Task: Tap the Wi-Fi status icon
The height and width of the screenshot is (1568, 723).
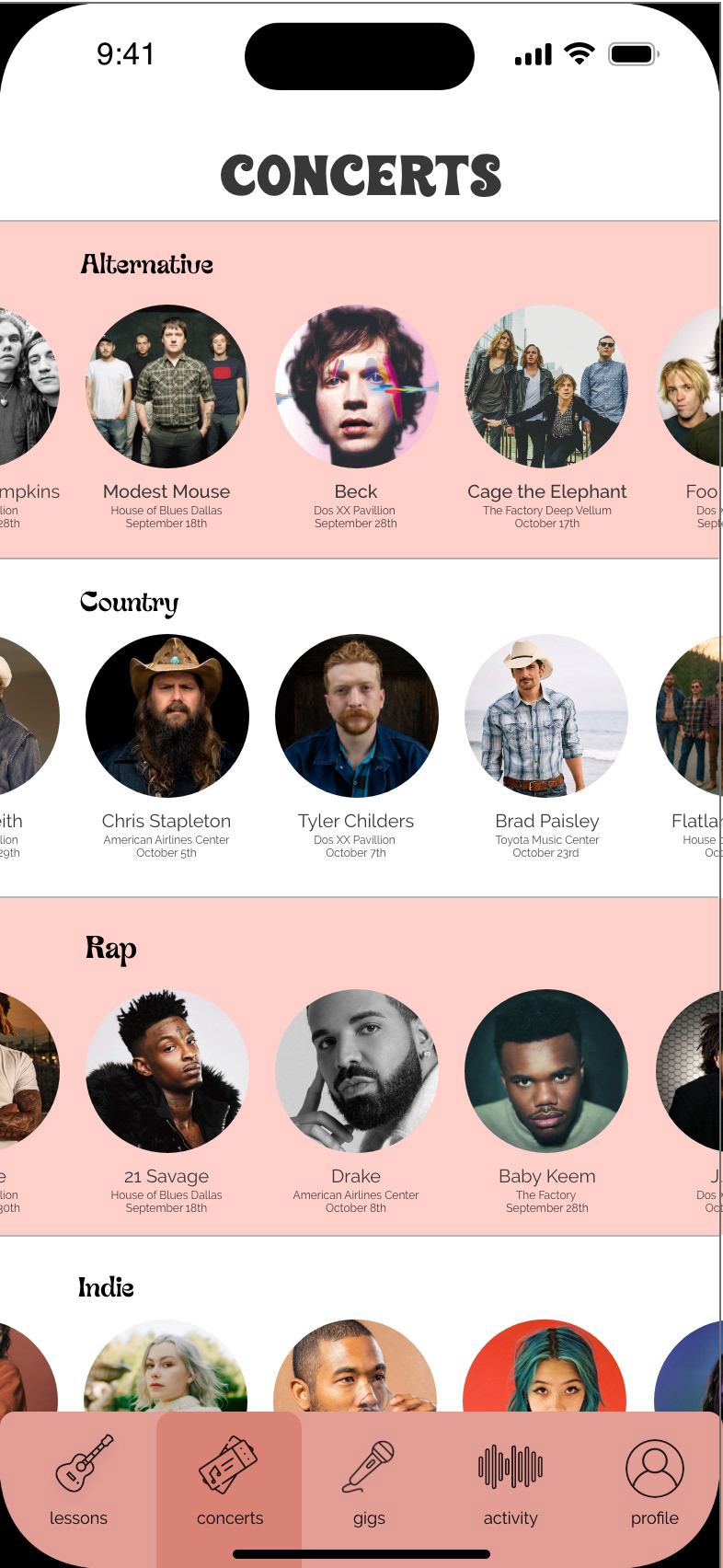Action: click(x=579, y=54)
